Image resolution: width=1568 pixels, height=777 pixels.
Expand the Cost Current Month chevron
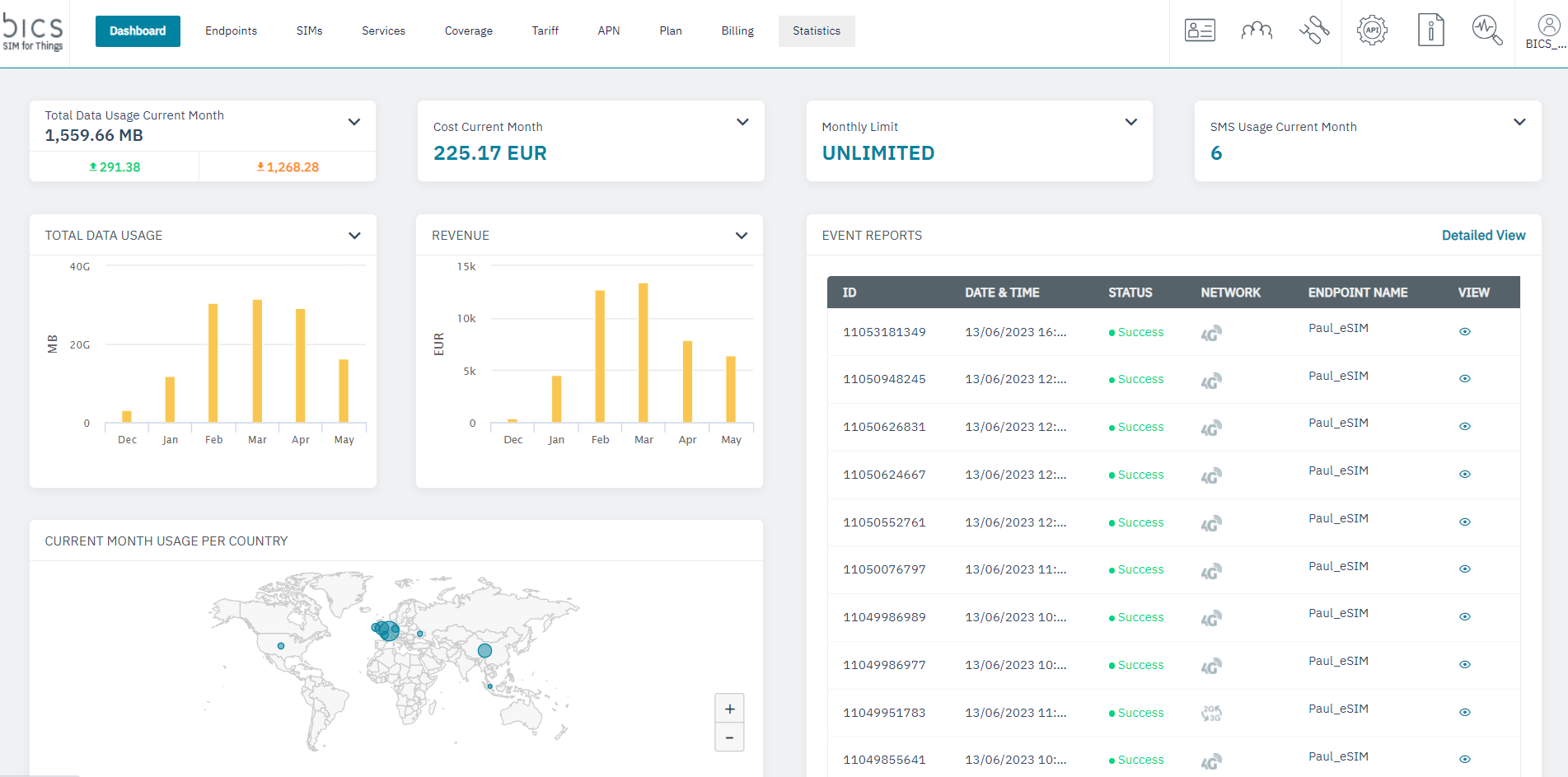(742, 122)
